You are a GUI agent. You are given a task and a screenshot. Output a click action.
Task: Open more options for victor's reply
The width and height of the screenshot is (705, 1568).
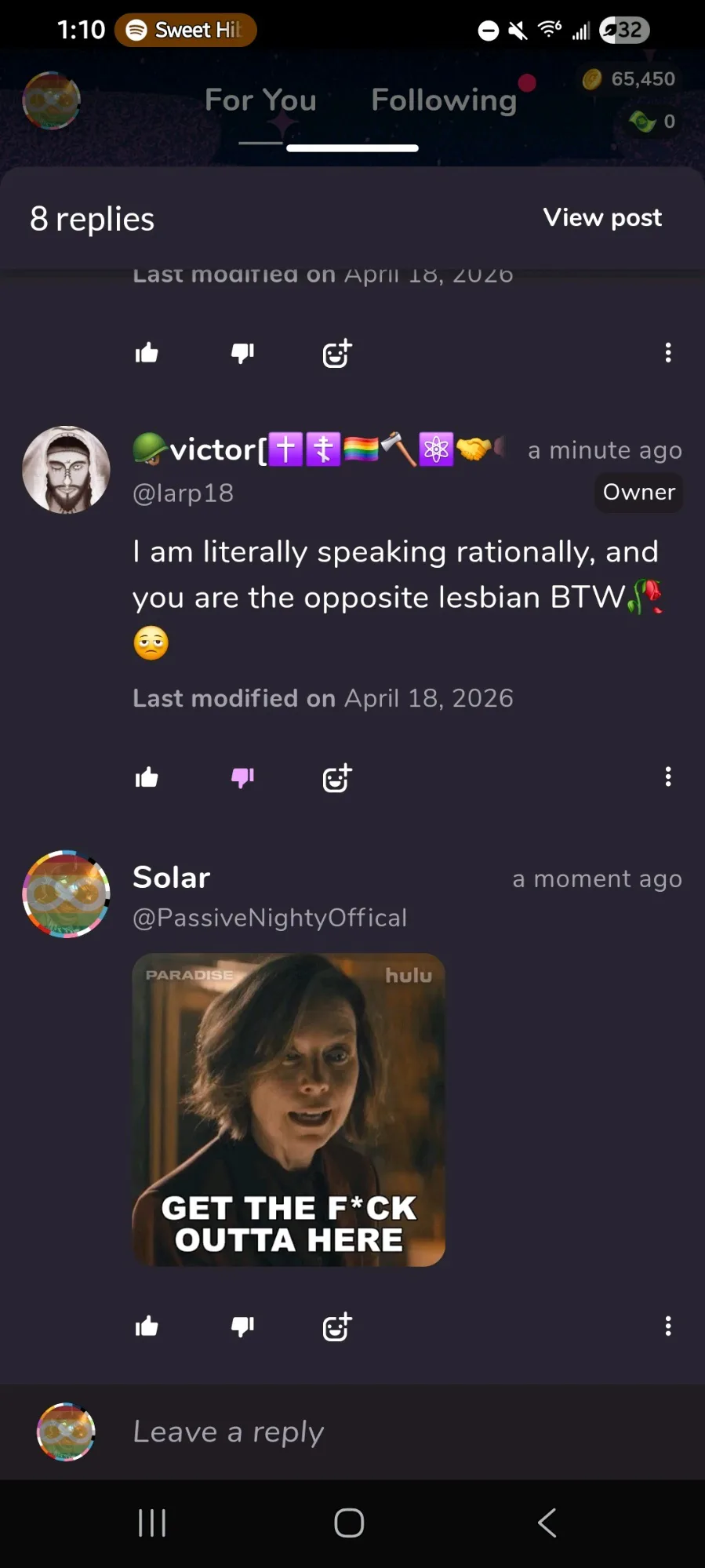668,777
